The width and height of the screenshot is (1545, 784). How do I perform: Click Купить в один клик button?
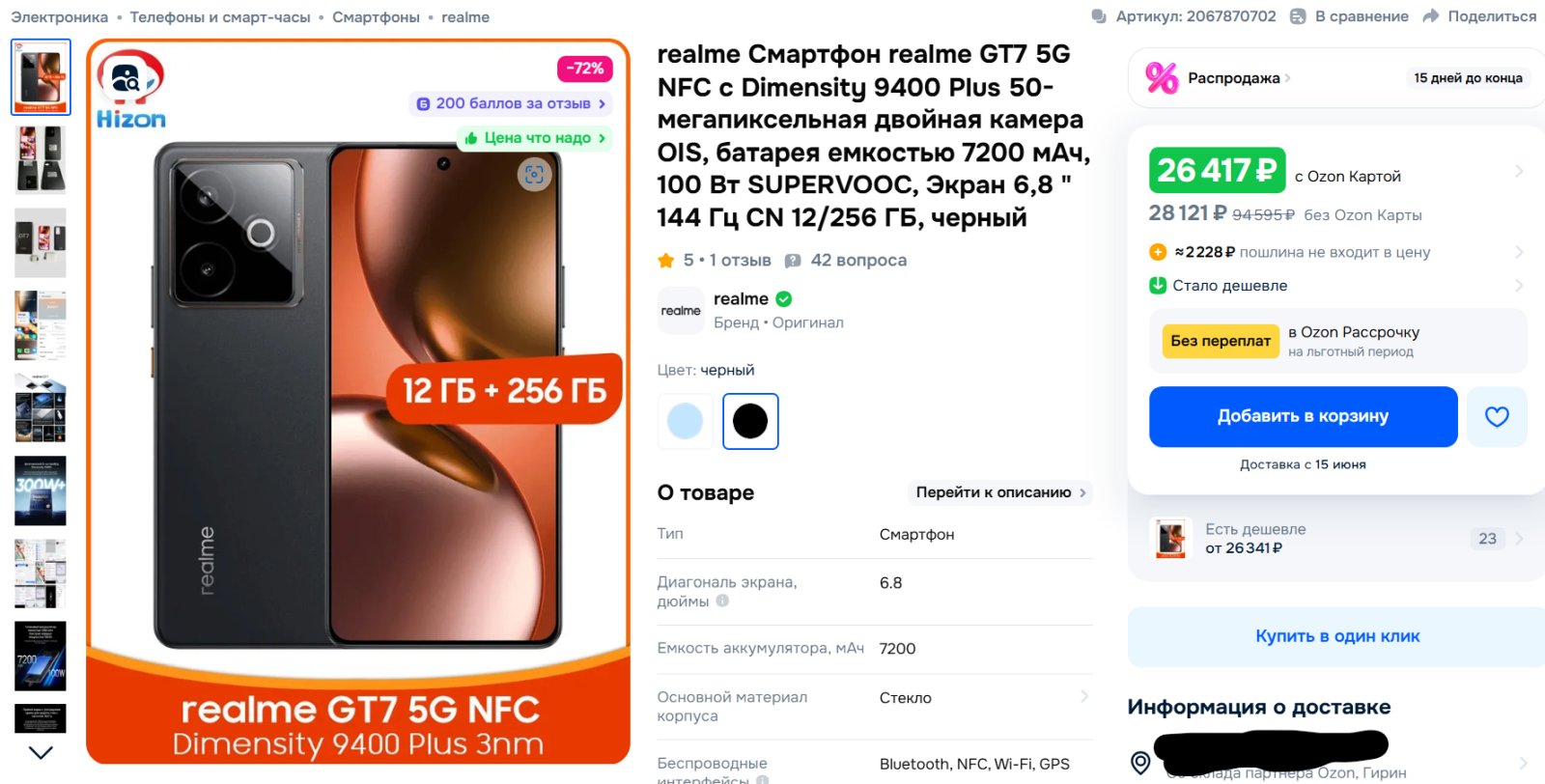coord(1337,636)
